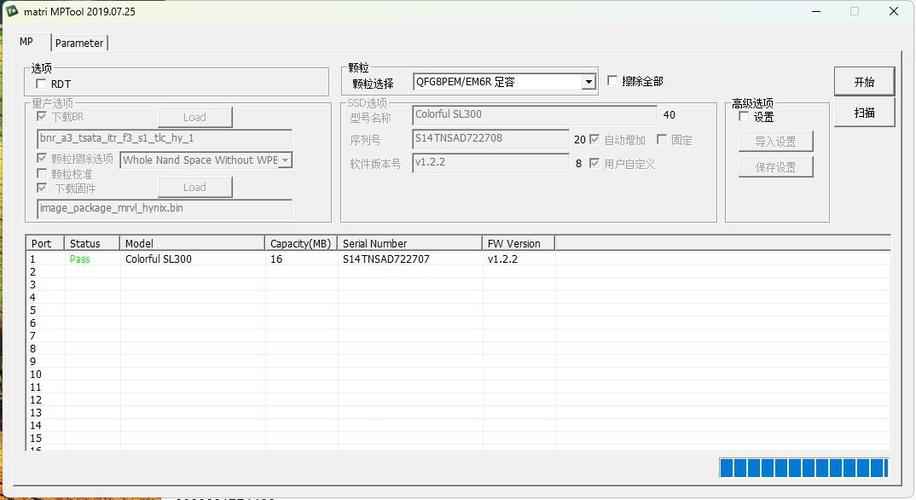Image resolution: width=916 pixels, height=500 pixels.
Task: Click the Status column header
Action: click(92, 244)
